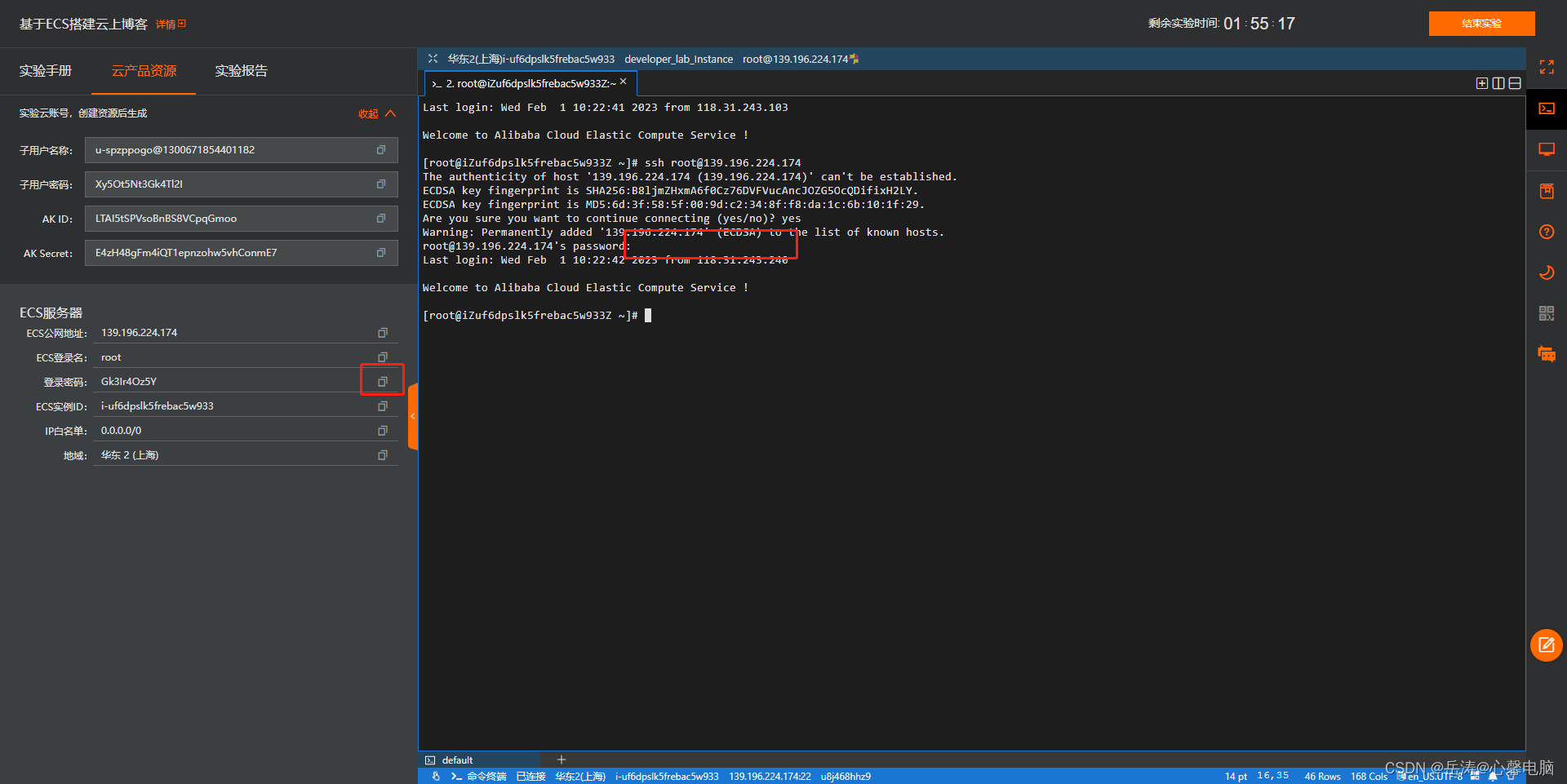
Task: Click 华东2(上海)i-uf6dpslk5frebac5w933 in terminal header
Action: 531,59
